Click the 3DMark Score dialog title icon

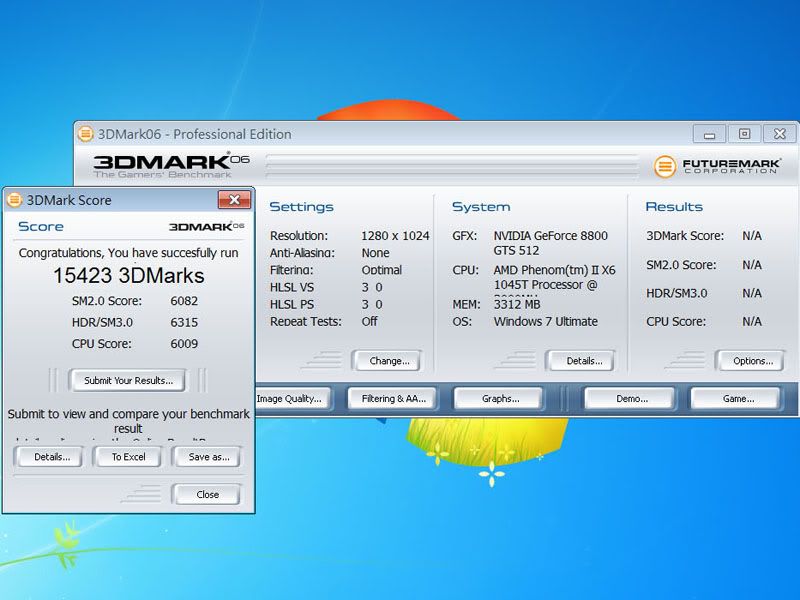(14, 200)
